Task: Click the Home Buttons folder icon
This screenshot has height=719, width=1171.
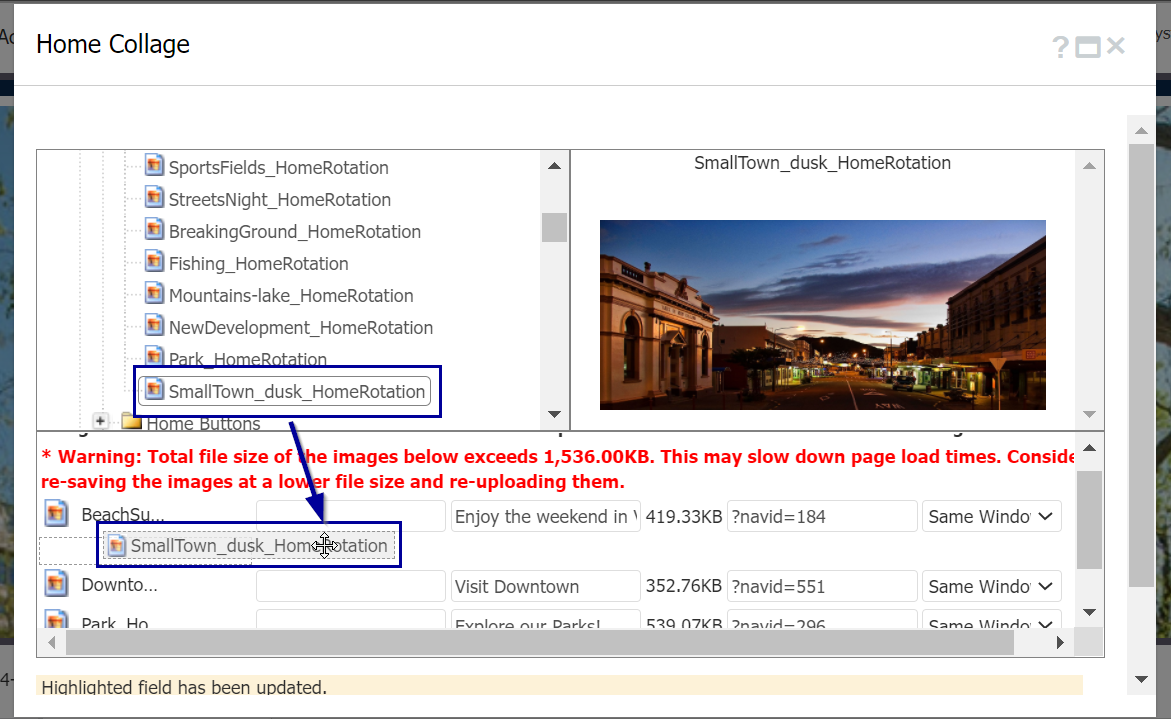Action: pyautogui.click(x=130, y=421)
